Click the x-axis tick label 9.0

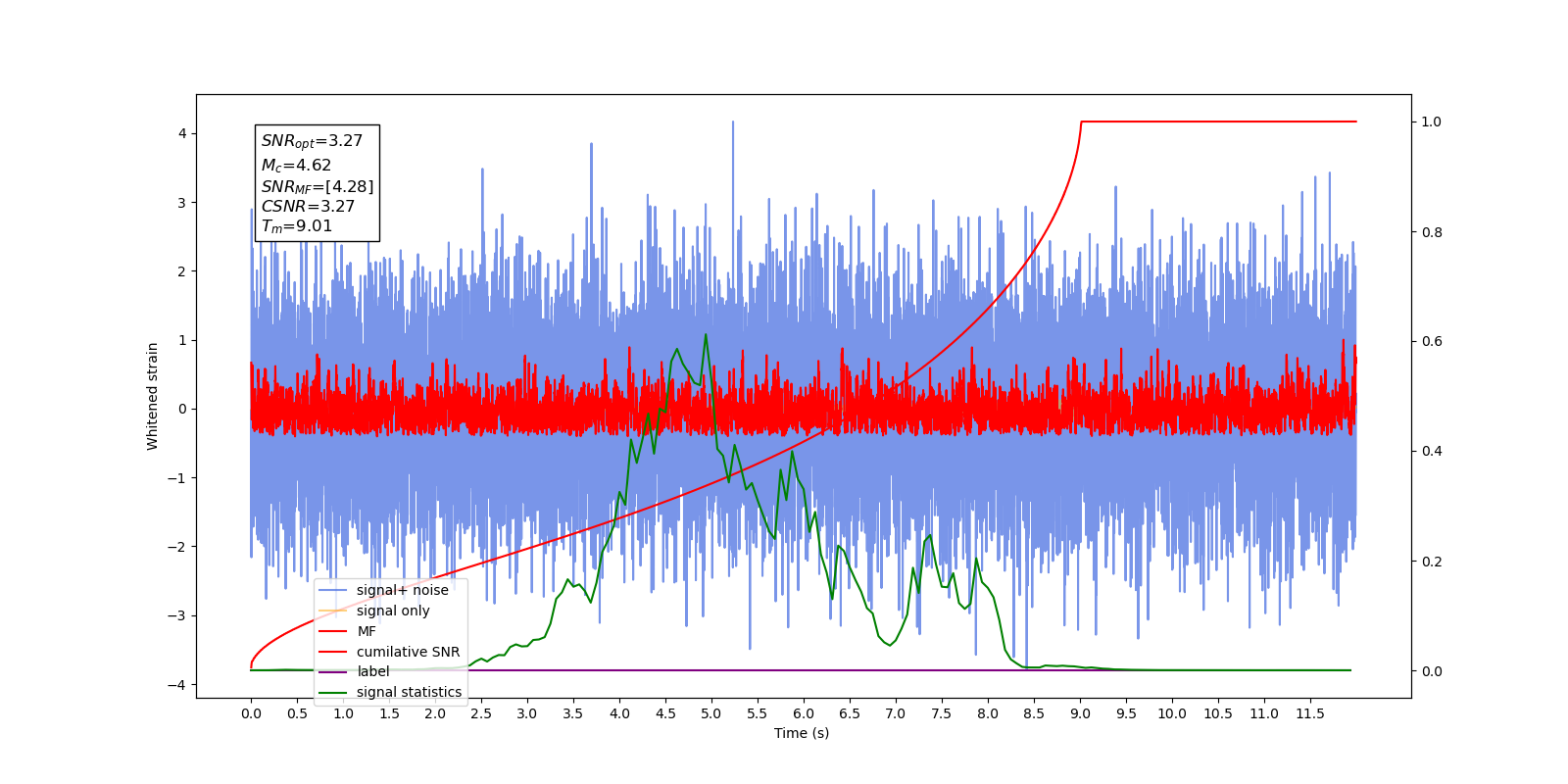(x=1080, y=713)
